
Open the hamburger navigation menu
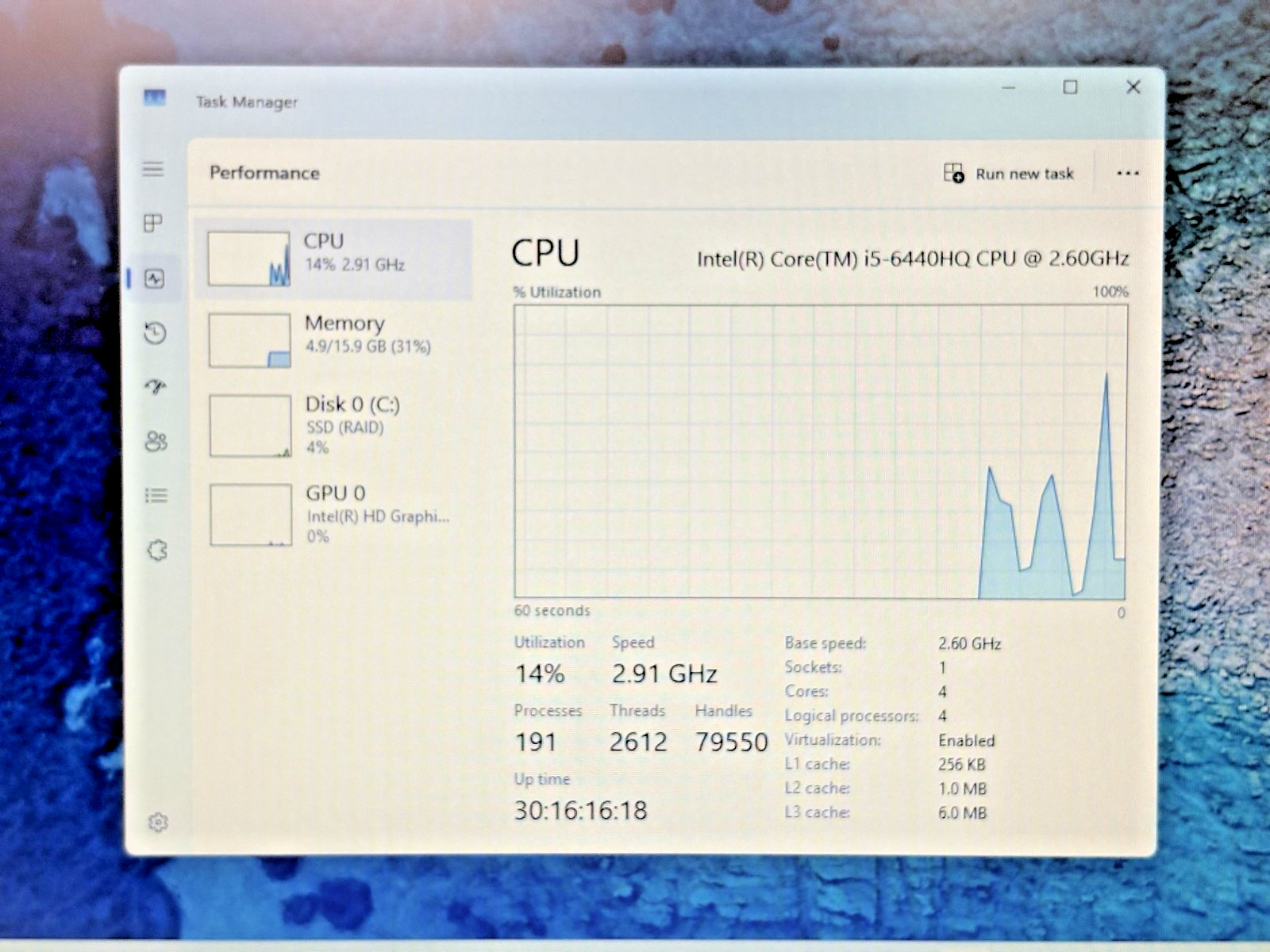pos(153,169)
